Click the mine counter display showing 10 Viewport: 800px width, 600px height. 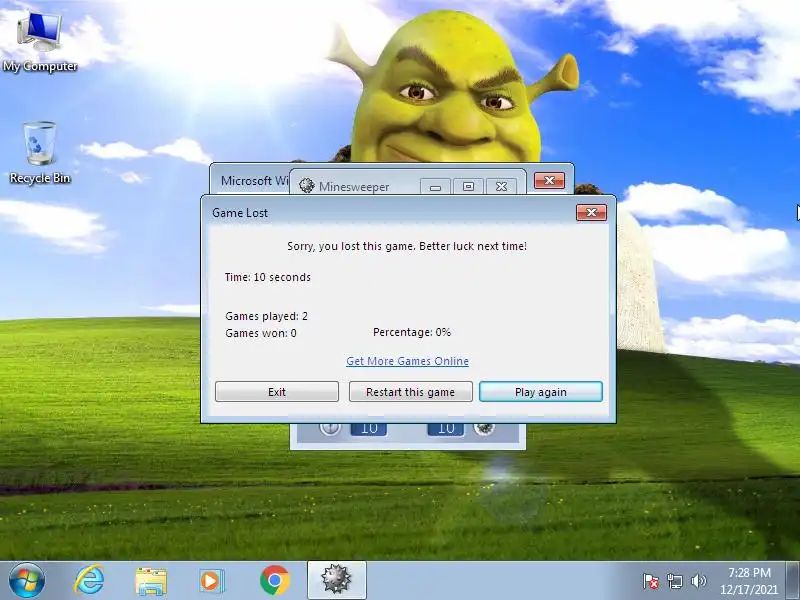tap(446, 429)
